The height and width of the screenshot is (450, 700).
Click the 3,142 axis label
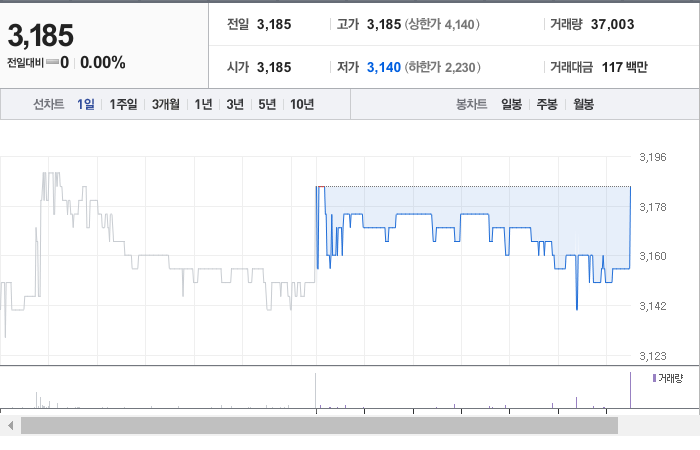(x=653, y=306)
